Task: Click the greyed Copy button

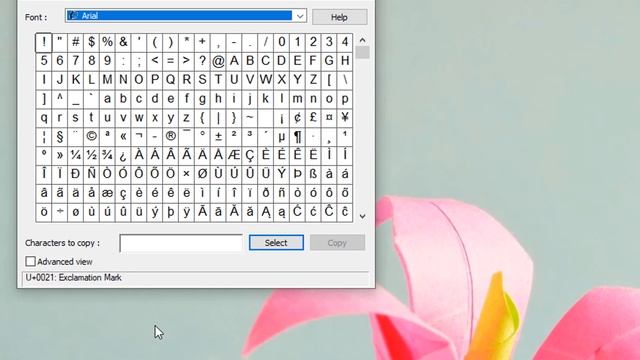Action: coord(337,243)
